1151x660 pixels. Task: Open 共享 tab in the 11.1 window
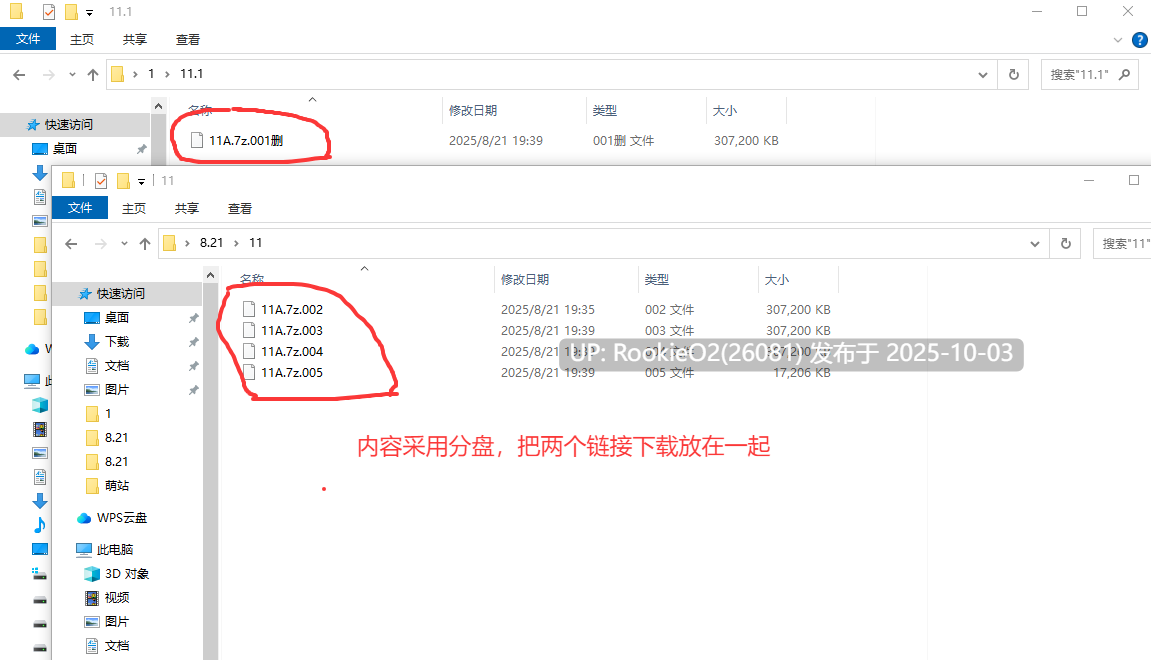tap(134, 40)
